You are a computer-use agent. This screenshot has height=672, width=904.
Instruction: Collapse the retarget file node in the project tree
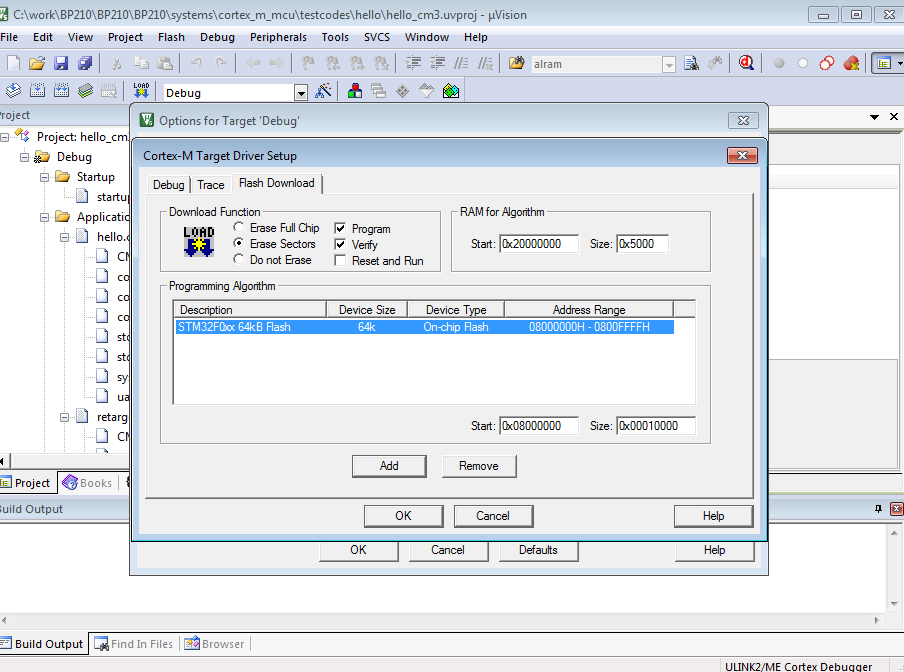point(65,417)
